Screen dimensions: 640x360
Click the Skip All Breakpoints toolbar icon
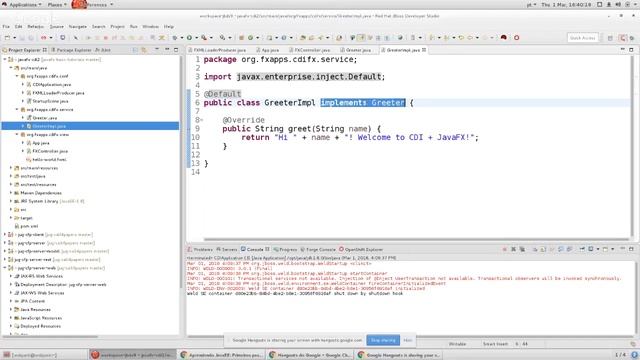click(76, 38)
